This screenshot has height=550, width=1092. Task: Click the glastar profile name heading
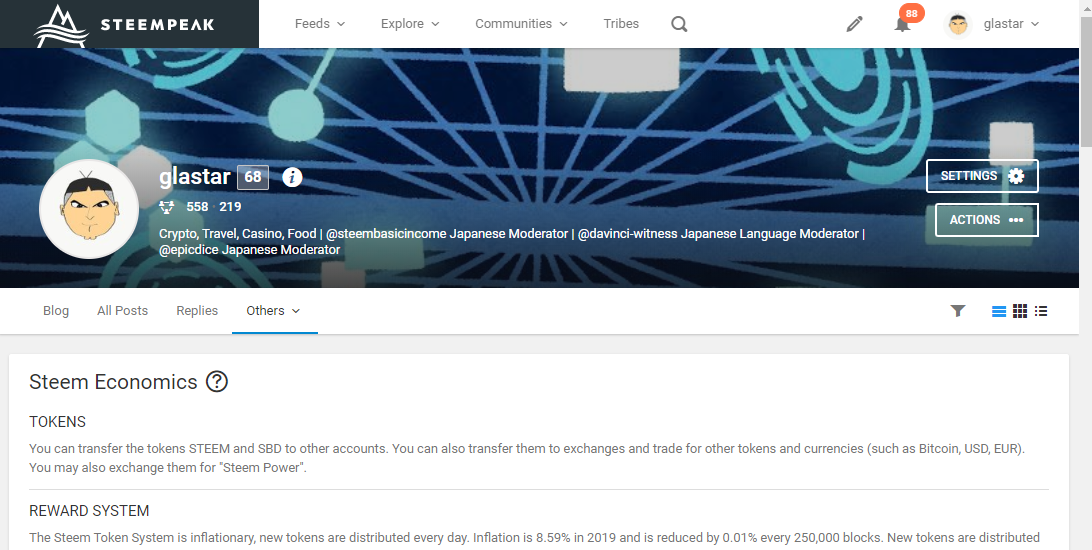click(x=194, y=177)
